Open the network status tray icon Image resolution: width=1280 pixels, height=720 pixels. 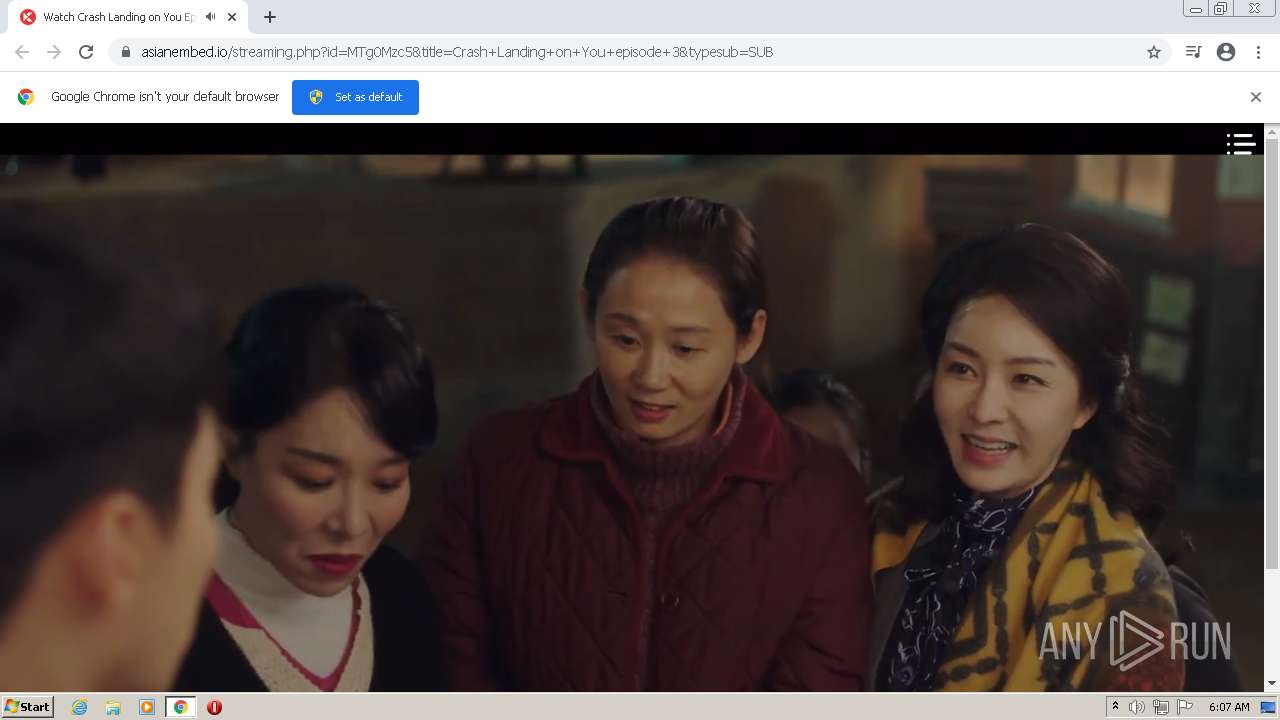tap(1161, 707)
